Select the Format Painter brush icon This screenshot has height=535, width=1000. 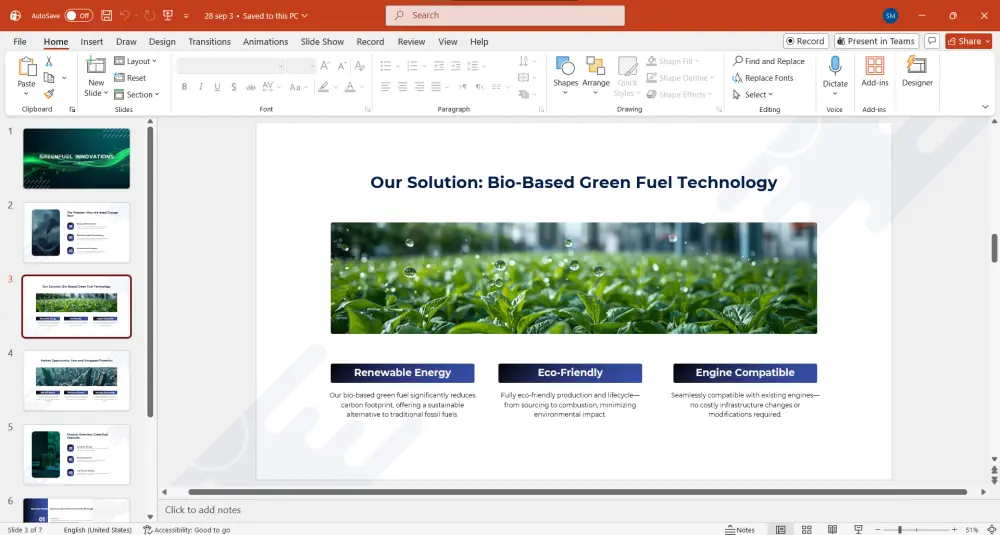48,94
